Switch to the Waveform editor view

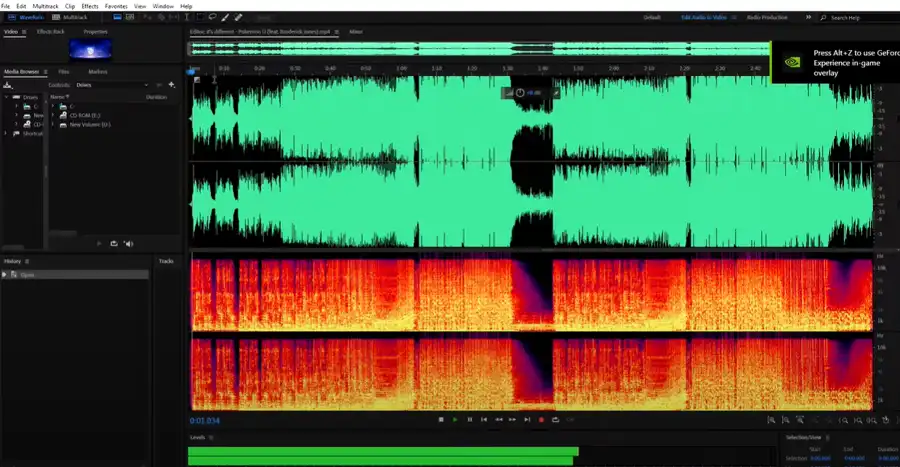[24, 17]
